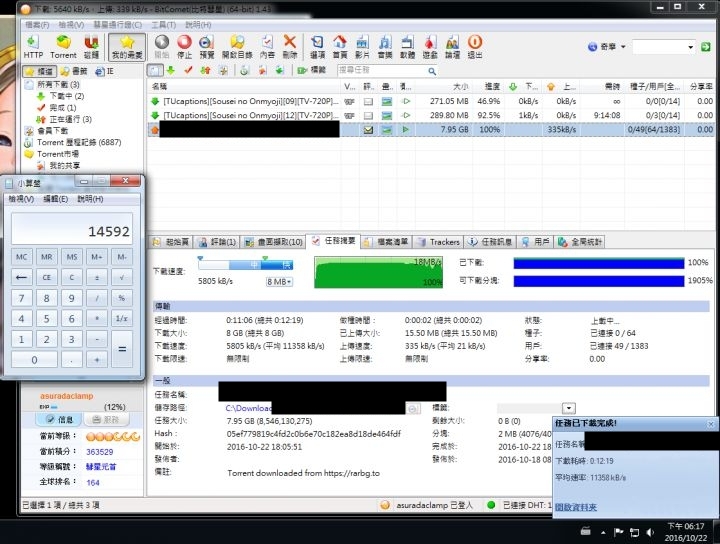Image resolution: width=720 pixels, height=544 pixels.
Task: Click the Calculator 7 key
Action: [22, 298]
